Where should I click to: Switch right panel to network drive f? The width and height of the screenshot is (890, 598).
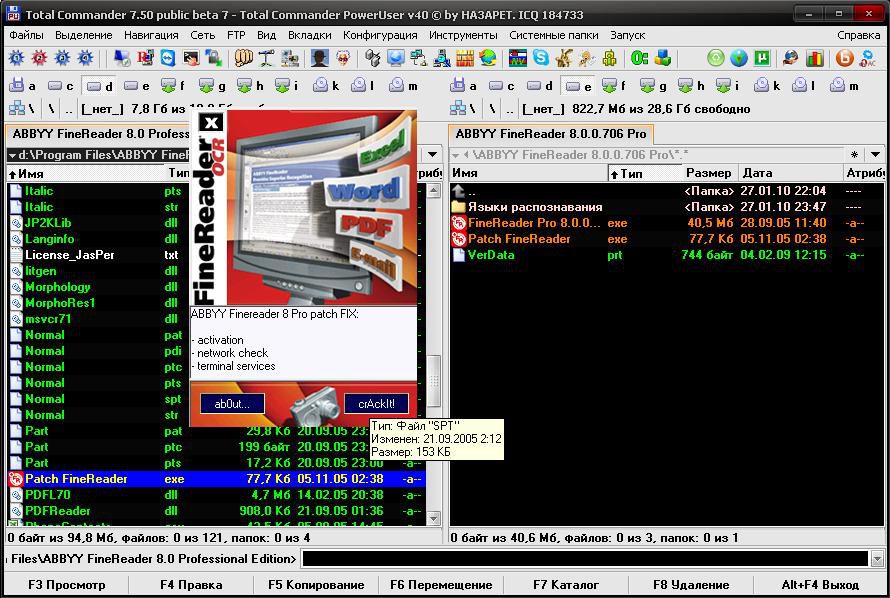click(x=616, y=86)
